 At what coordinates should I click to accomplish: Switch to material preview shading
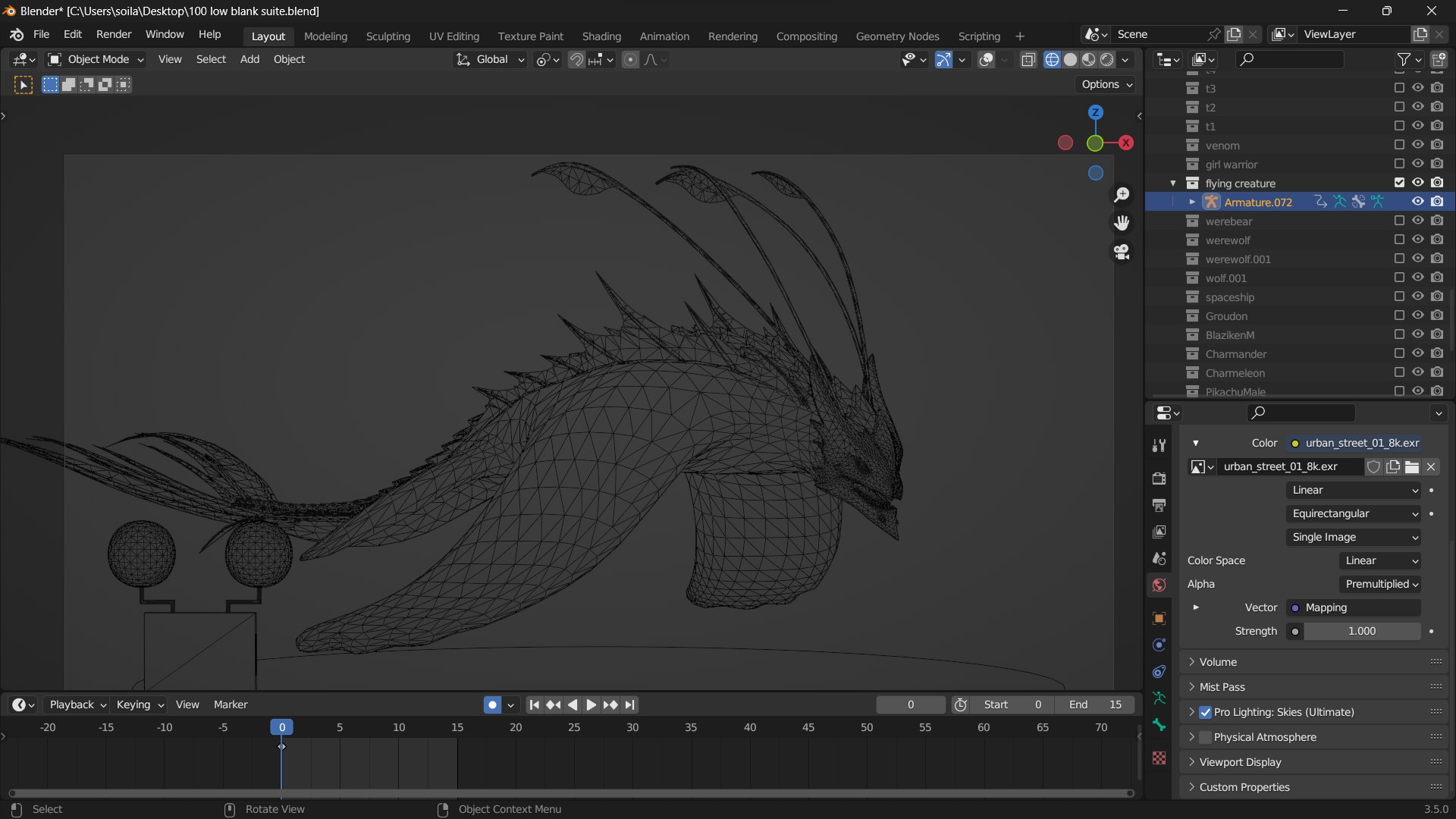pyautogui.click(x=1088, y=60)
